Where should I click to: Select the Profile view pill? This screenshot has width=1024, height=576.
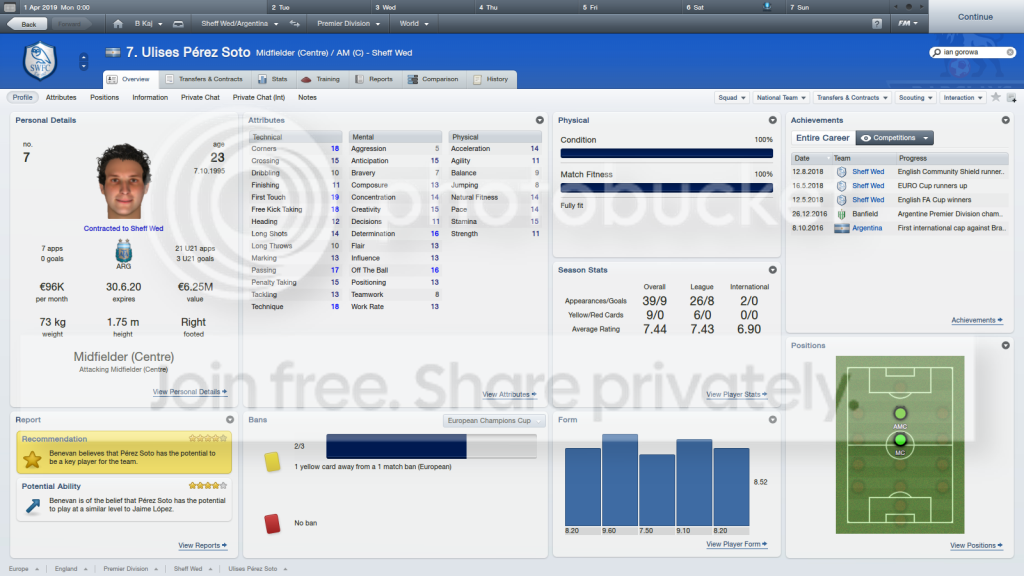point(22,97)
